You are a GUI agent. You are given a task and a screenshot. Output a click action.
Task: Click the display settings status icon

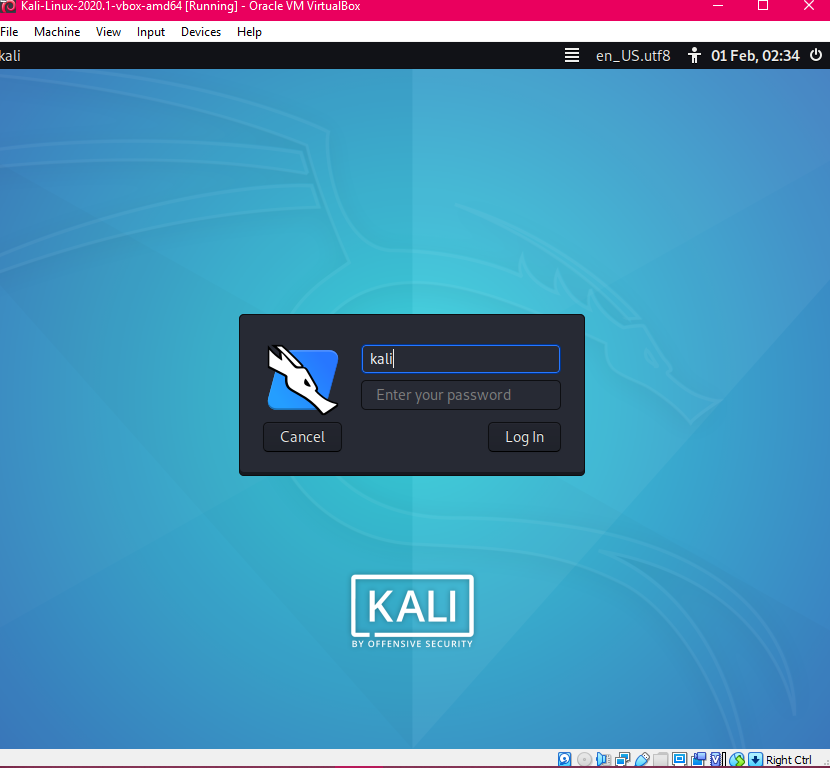[680, 759]
